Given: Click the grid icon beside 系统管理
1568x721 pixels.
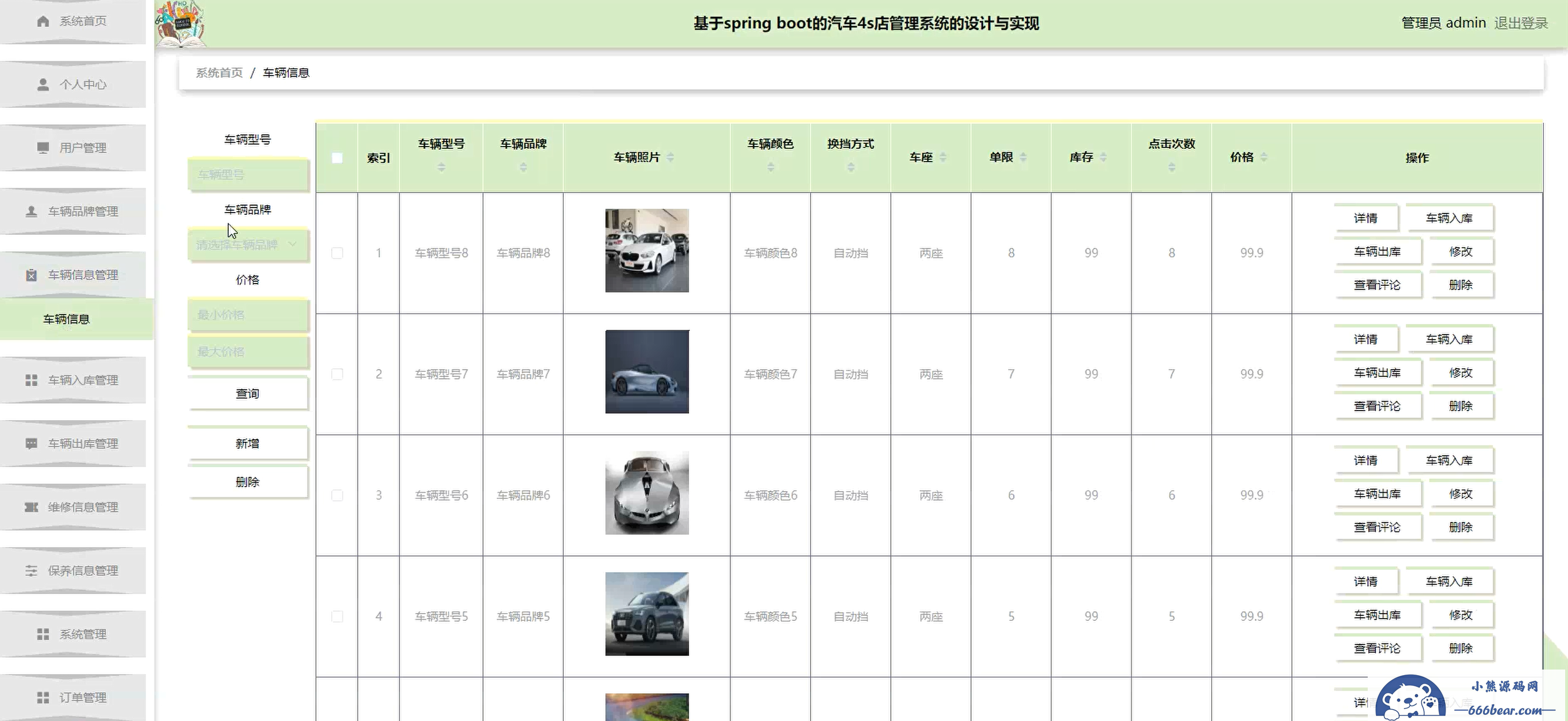Looking at the screenshot, I should tap(43, 634).
